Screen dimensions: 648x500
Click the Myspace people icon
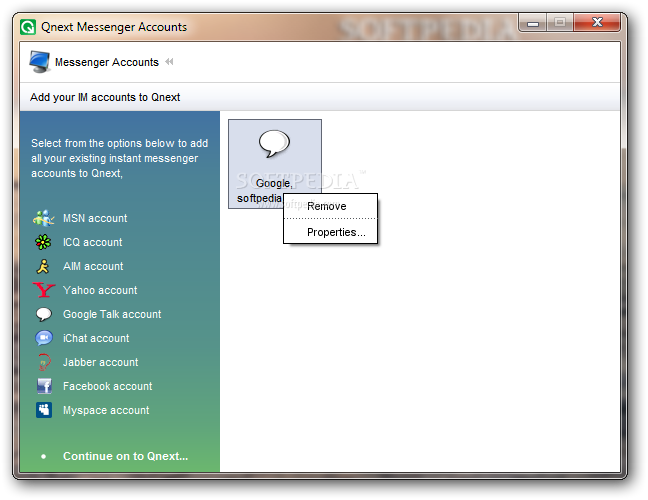click(x=44, y=410)
